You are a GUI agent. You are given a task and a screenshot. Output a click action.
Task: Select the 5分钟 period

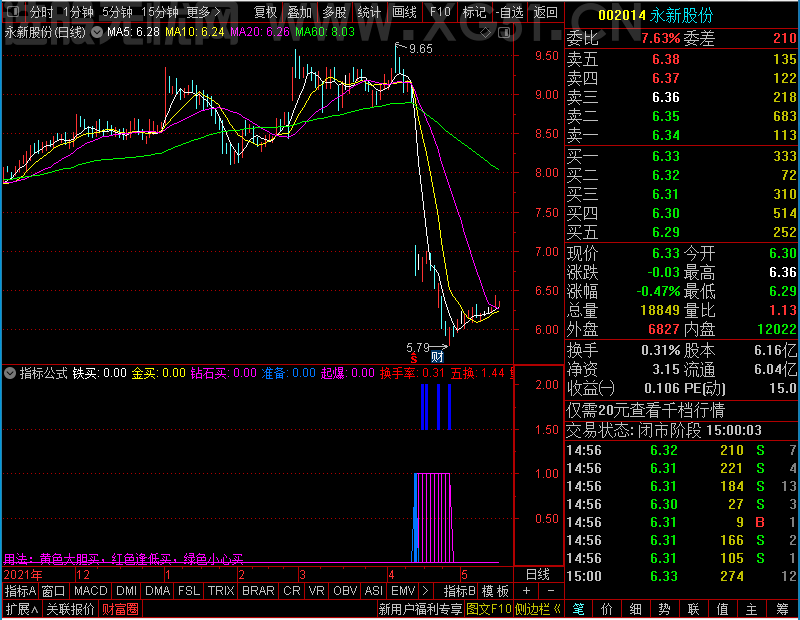pos(117,12)
